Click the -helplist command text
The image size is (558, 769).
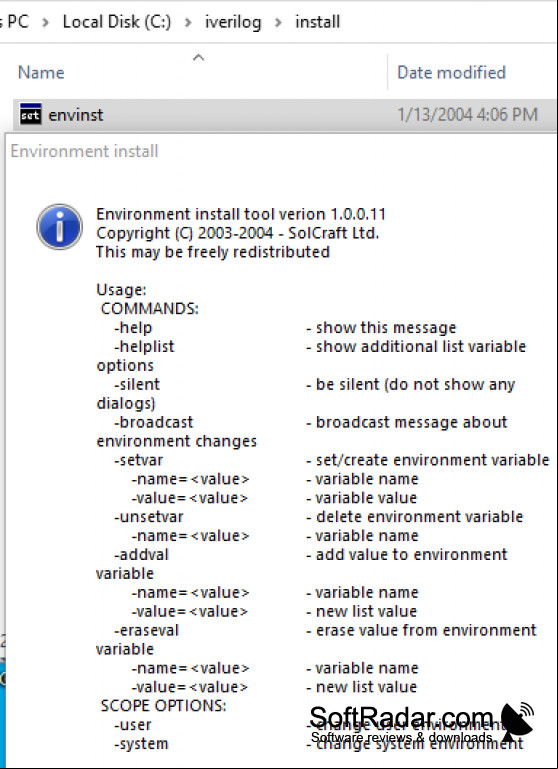click(x=144, y=347)
